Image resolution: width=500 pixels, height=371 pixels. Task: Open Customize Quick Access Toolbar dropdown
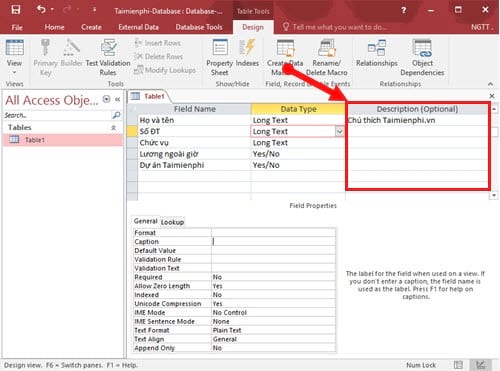[95, 10]
